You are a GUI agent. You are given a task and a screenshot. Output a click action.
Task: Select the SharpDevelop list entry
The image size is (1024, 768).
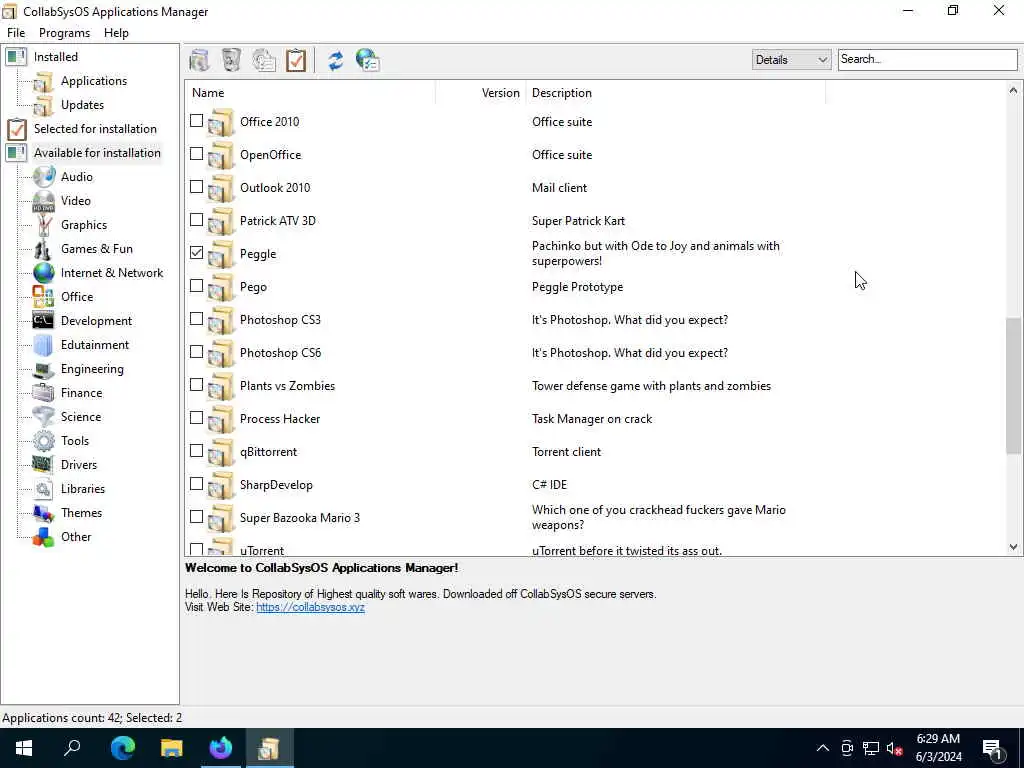click(276, 485)
